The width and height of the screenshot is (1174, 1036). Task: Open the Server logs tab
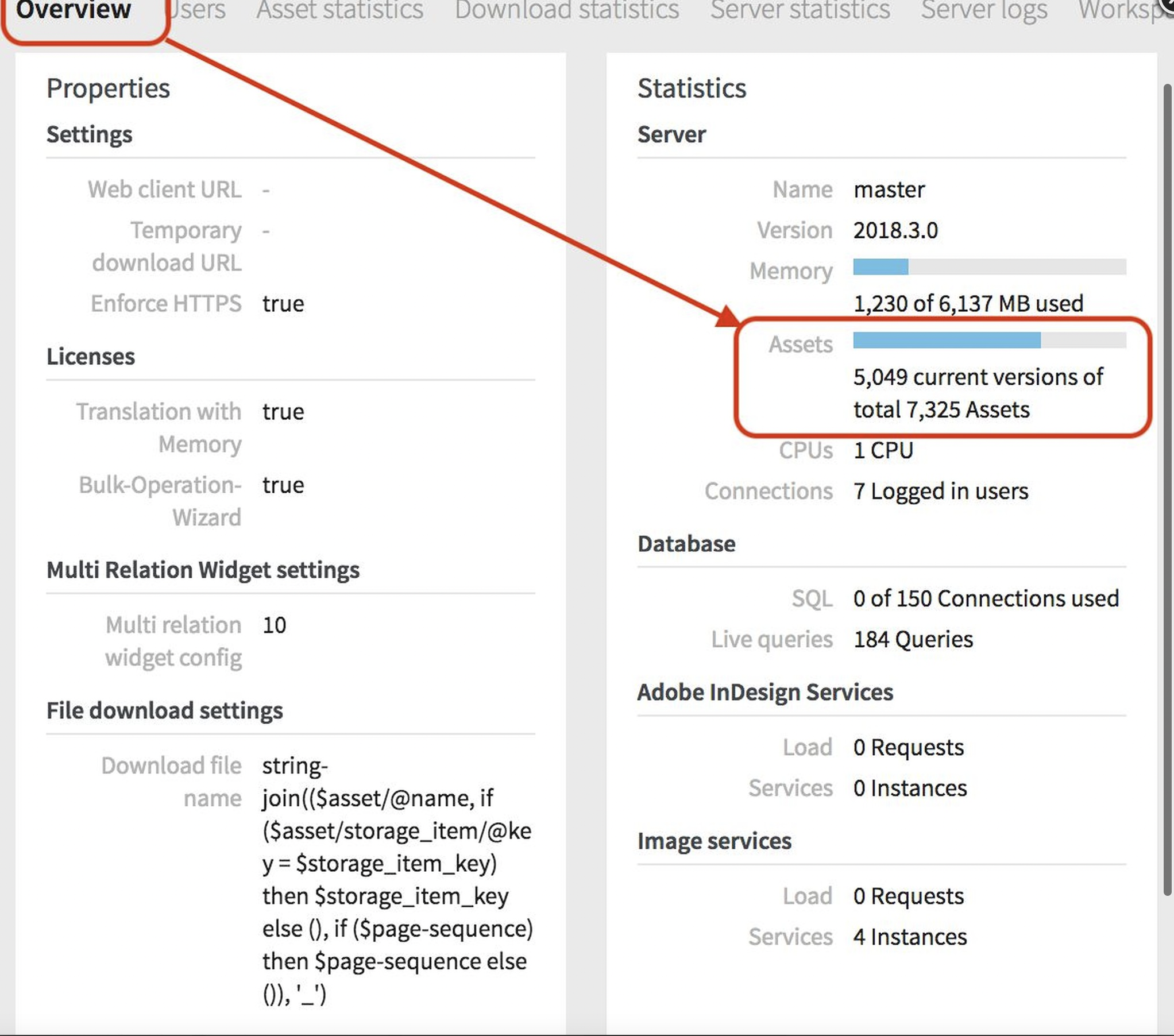point(983,11)
